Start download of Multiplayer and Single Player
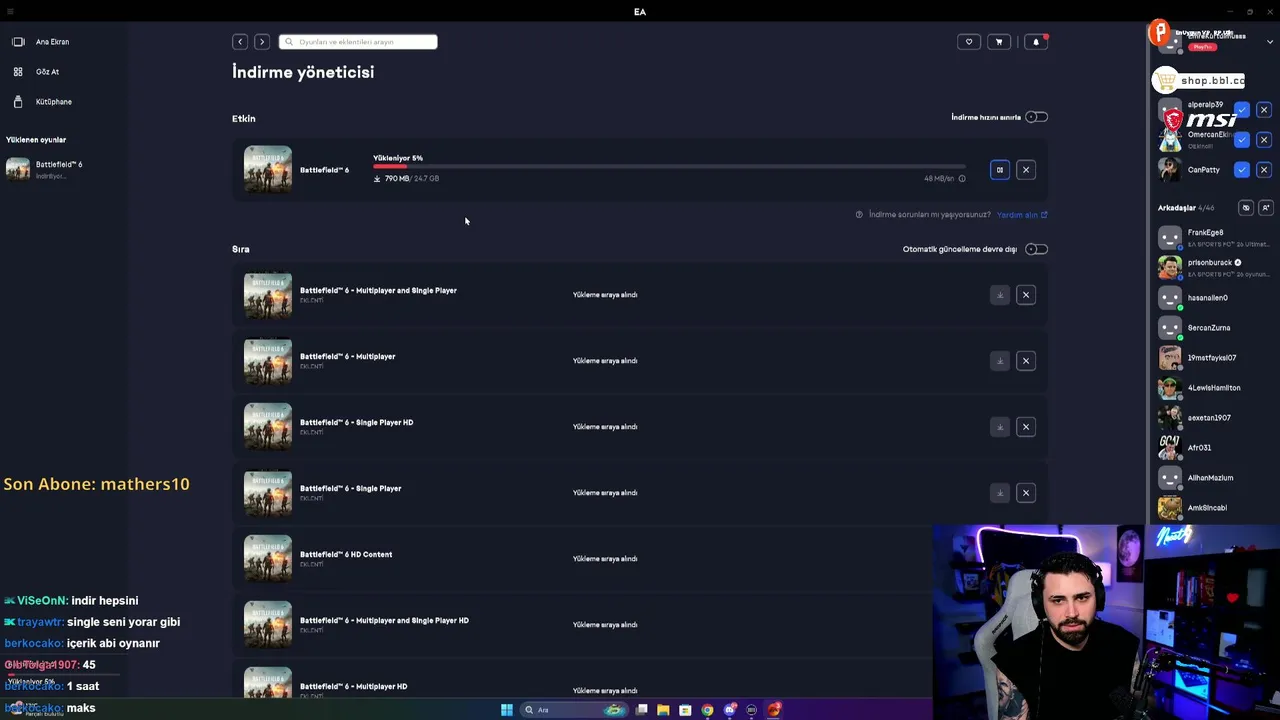Screen dimensions: 1280x720 point(999,295)
